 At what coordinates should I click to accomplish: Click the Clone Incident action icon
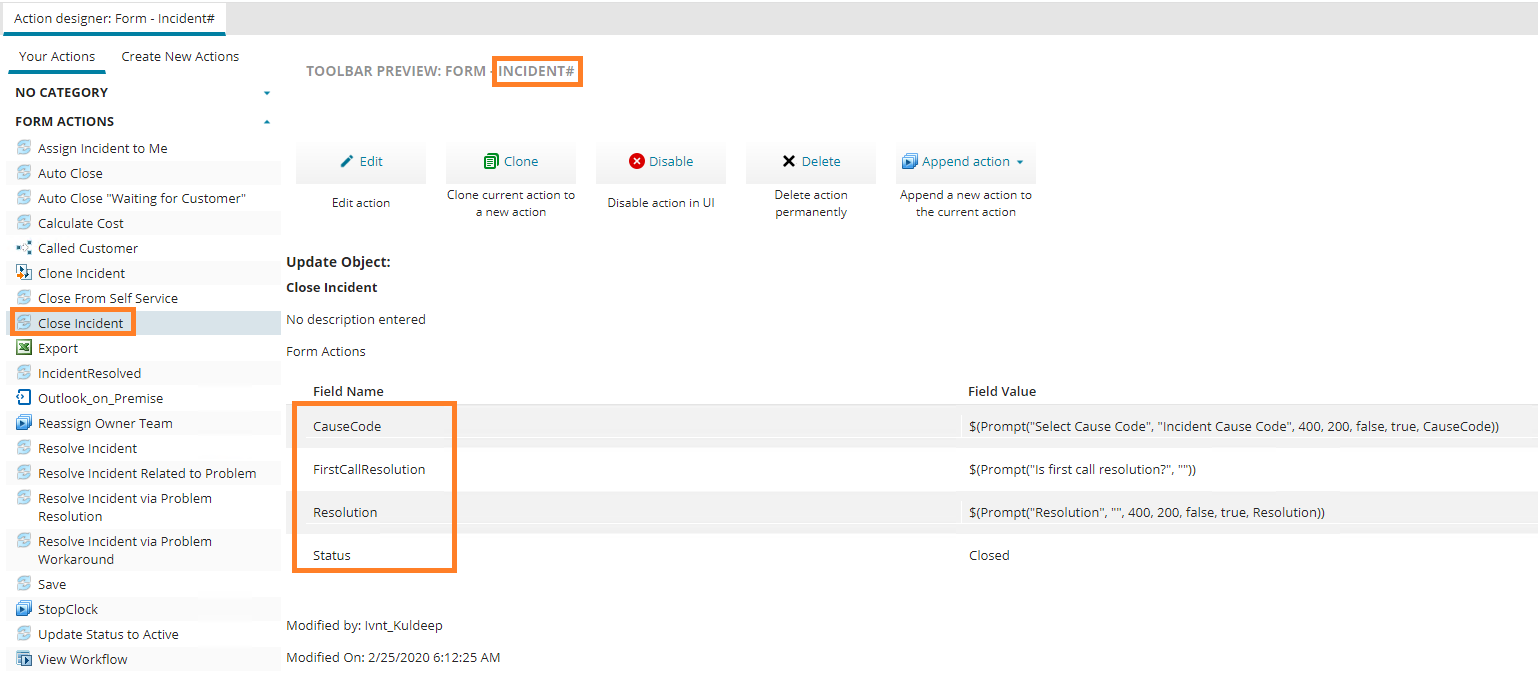pyautogui.click(x=22, y=272)
